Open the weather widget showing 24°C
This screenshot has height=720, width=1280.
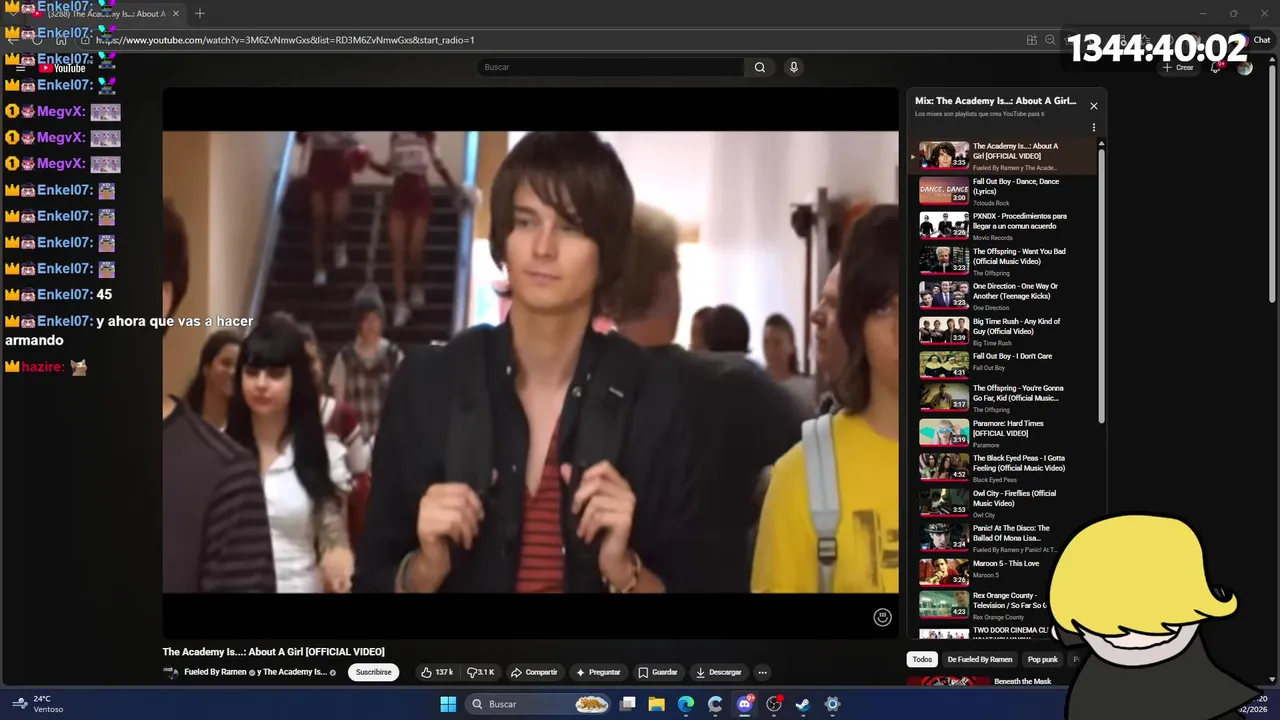tap(36, 704)
